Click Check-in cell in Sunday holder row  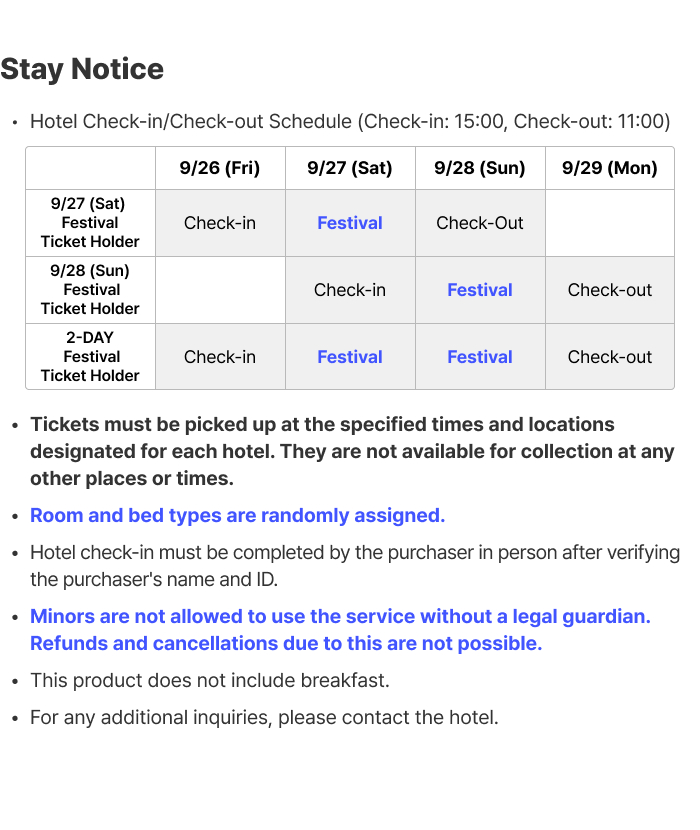click(349, 290)
